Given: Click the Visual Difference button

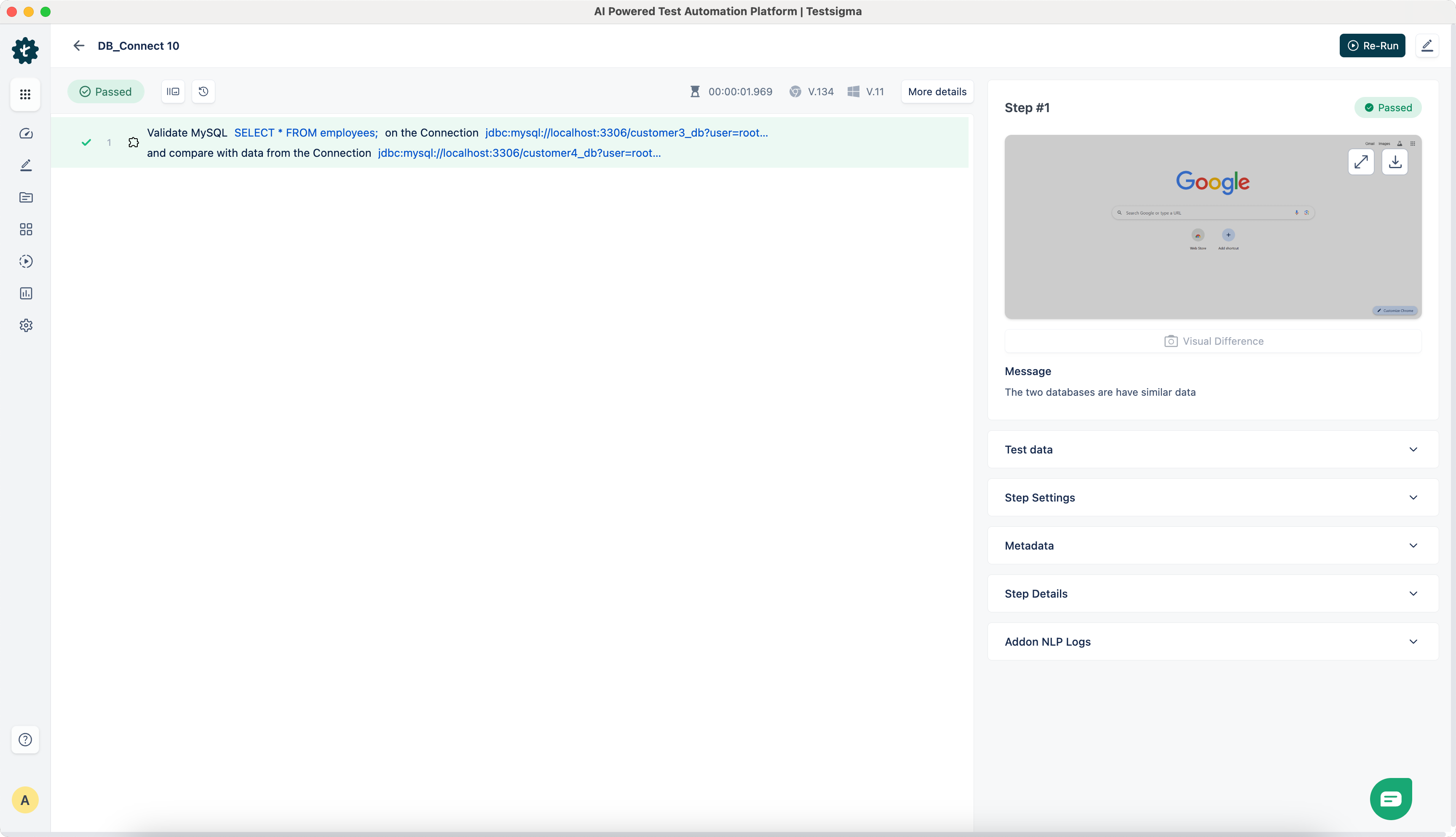Looking at the screenshot, I should [1213, 341].
